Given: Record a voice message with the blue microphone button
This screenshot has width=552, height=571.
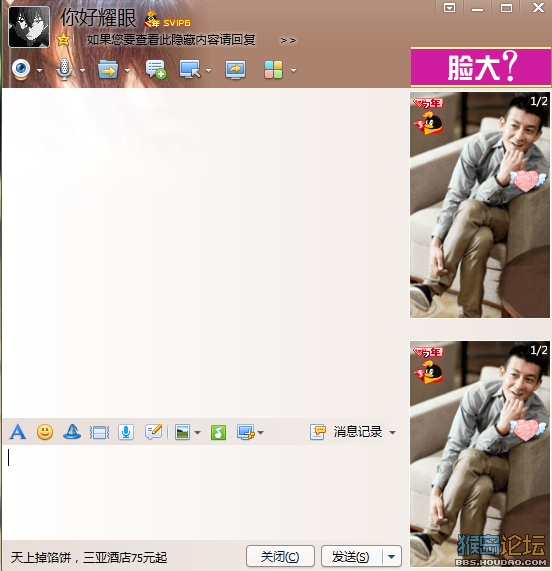Looking at the screenshot, I should point(126,432).
